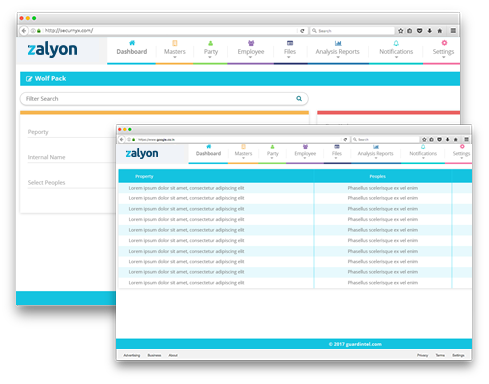Click the home icon in rear browser toolbar
The width and height of the screenshot is (489, 384).
point(440,31)
